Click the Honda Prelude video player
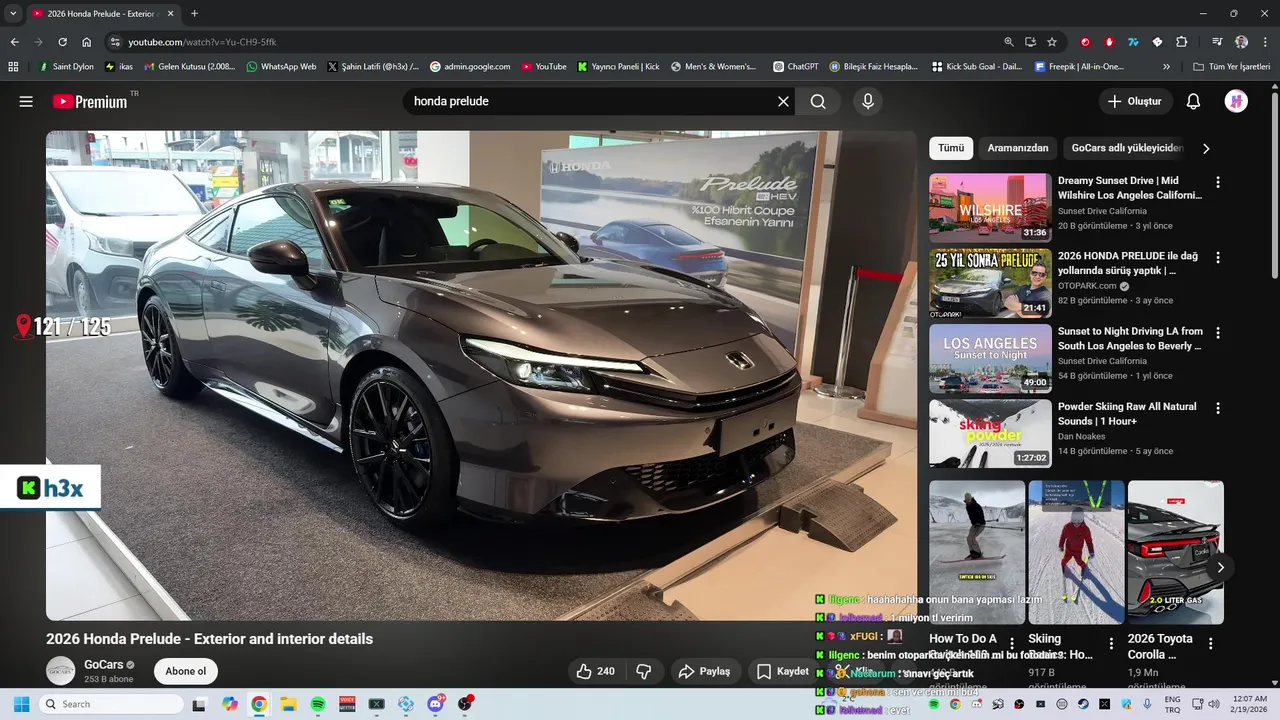1280x720 pixels. coord(481,375)
